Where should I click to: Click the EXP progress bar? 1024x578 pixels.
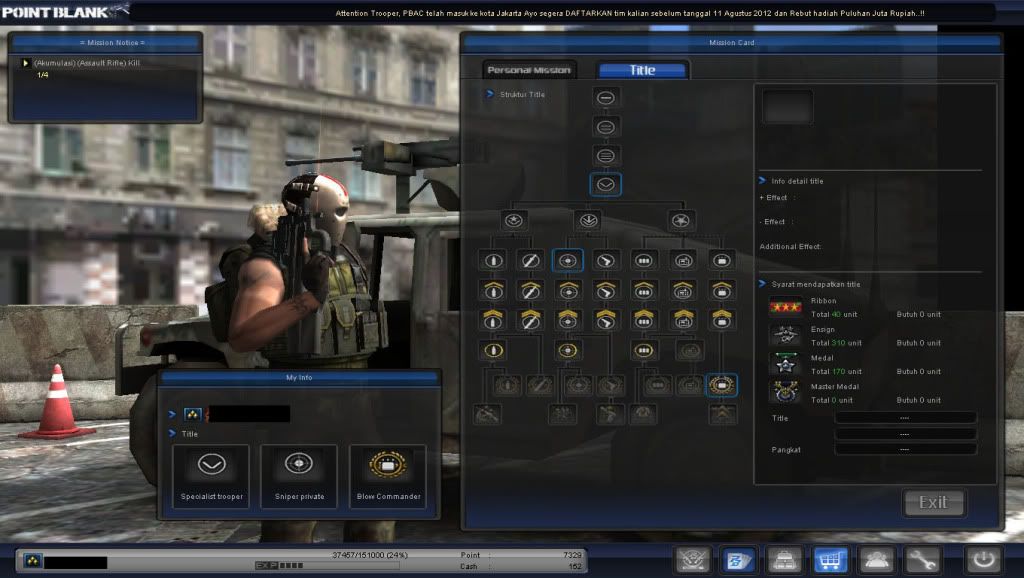327,566
